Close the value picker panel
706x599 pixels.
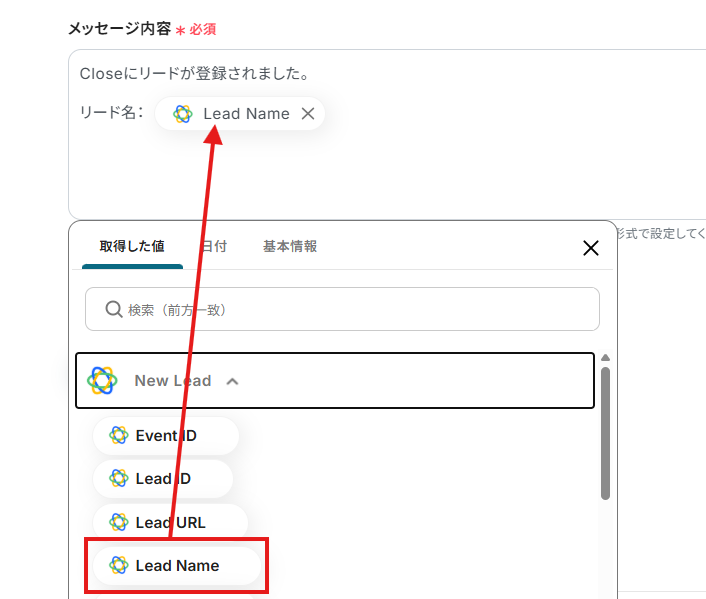coord(591,248)
